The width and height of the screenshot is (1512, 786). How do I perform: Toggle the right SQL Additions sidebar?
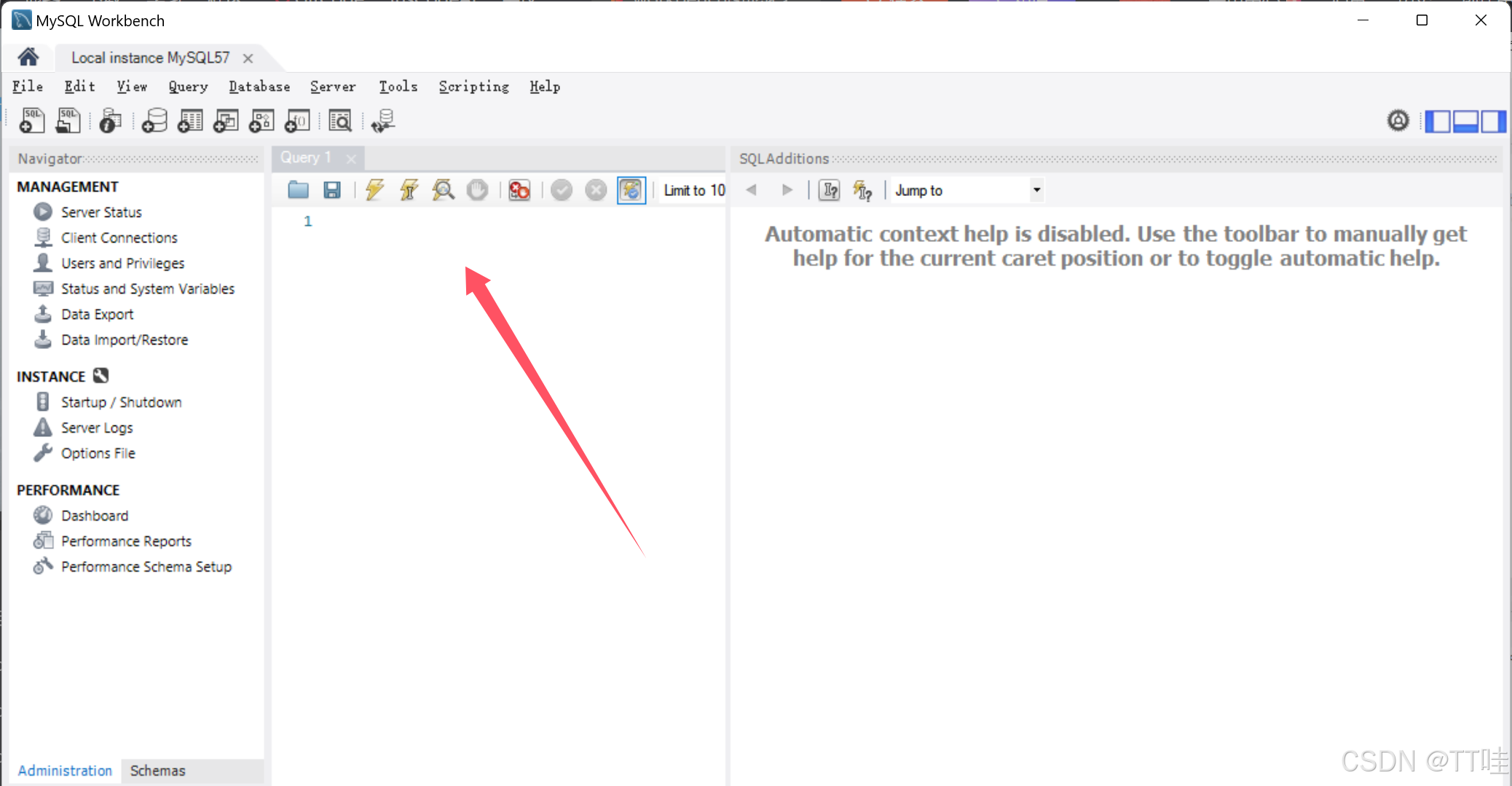click(1493, 121)
